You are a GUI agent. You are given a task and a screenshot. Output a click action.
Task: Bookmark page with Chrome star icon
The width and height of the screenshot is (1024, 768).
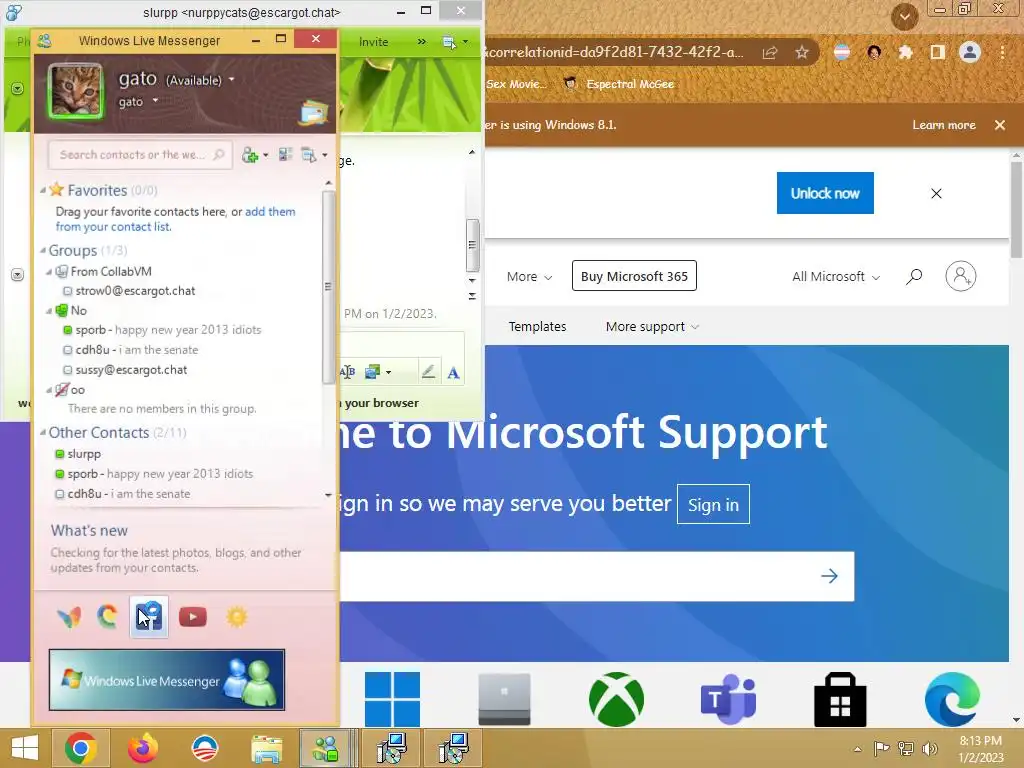(x=802, y=52)
